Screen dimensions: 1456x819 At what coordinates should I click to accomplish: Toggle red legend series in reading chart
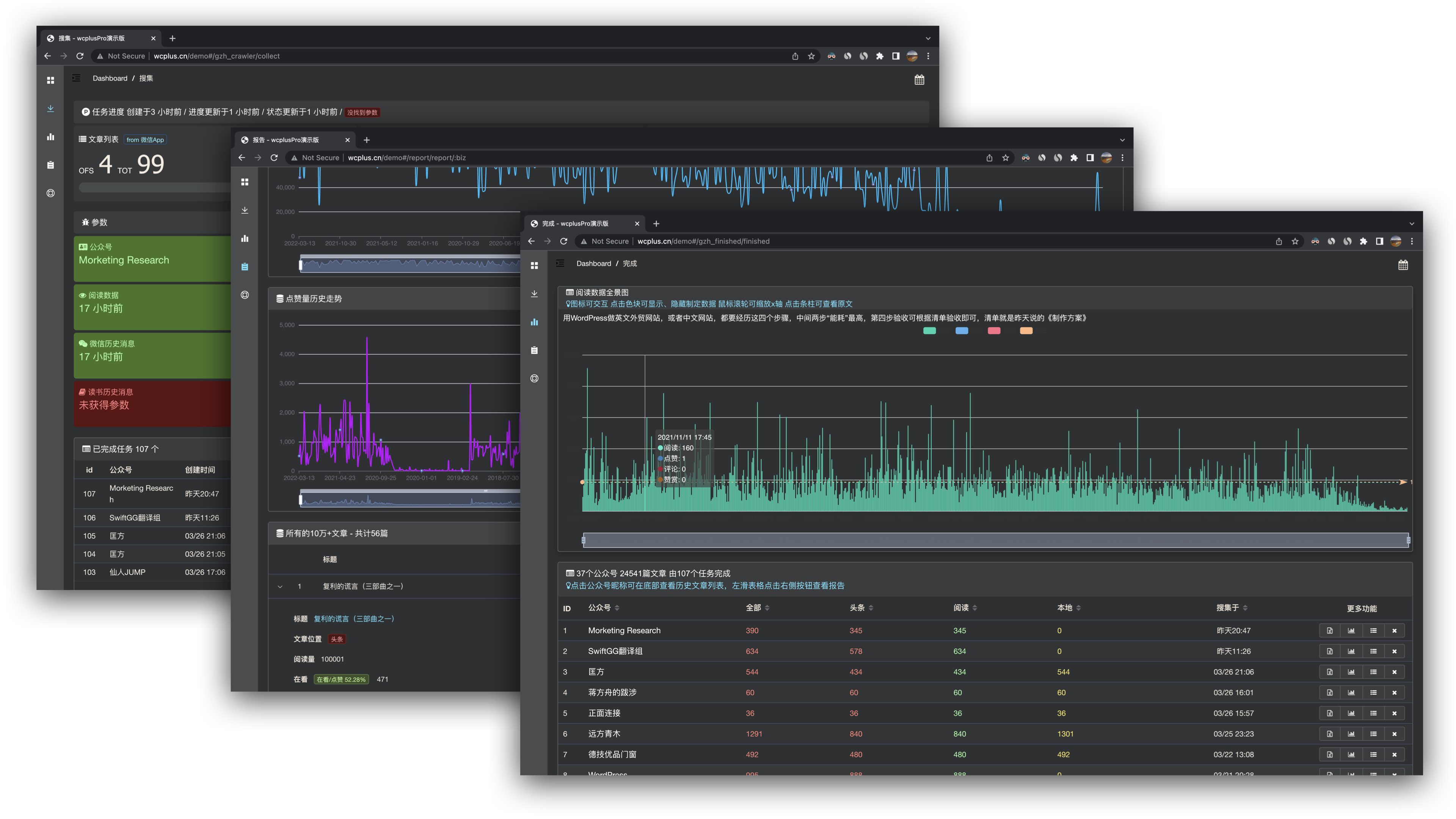(x=994, y=331)
